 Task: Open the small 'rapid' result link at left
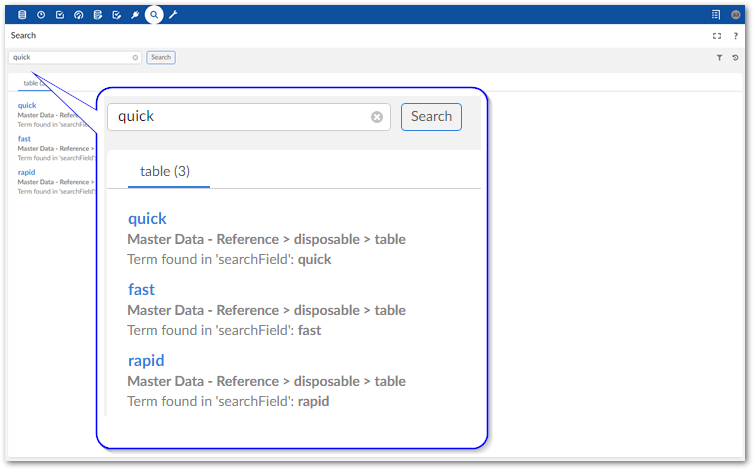pyautogui.click(x=26, y=172)
